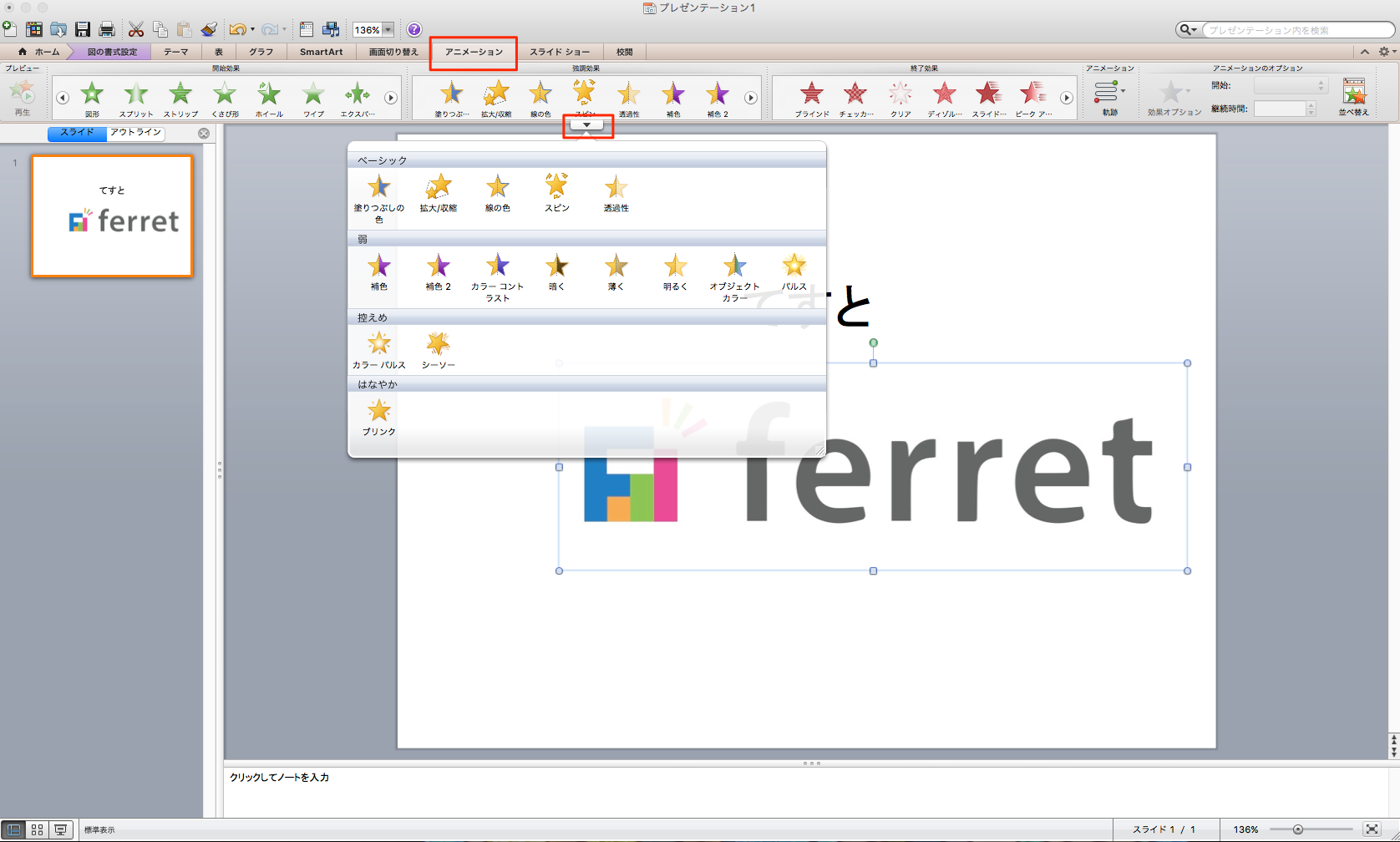
Task: Choose 透過性 in the ベーシック popup
Action: click(x=616, y=193)
